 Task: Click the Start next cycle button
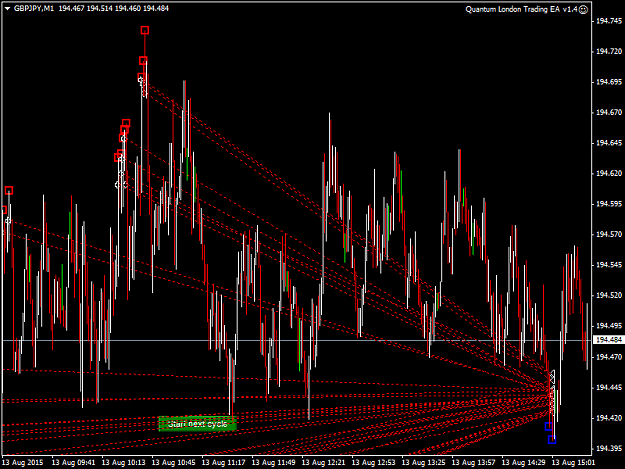coord(198,424)
